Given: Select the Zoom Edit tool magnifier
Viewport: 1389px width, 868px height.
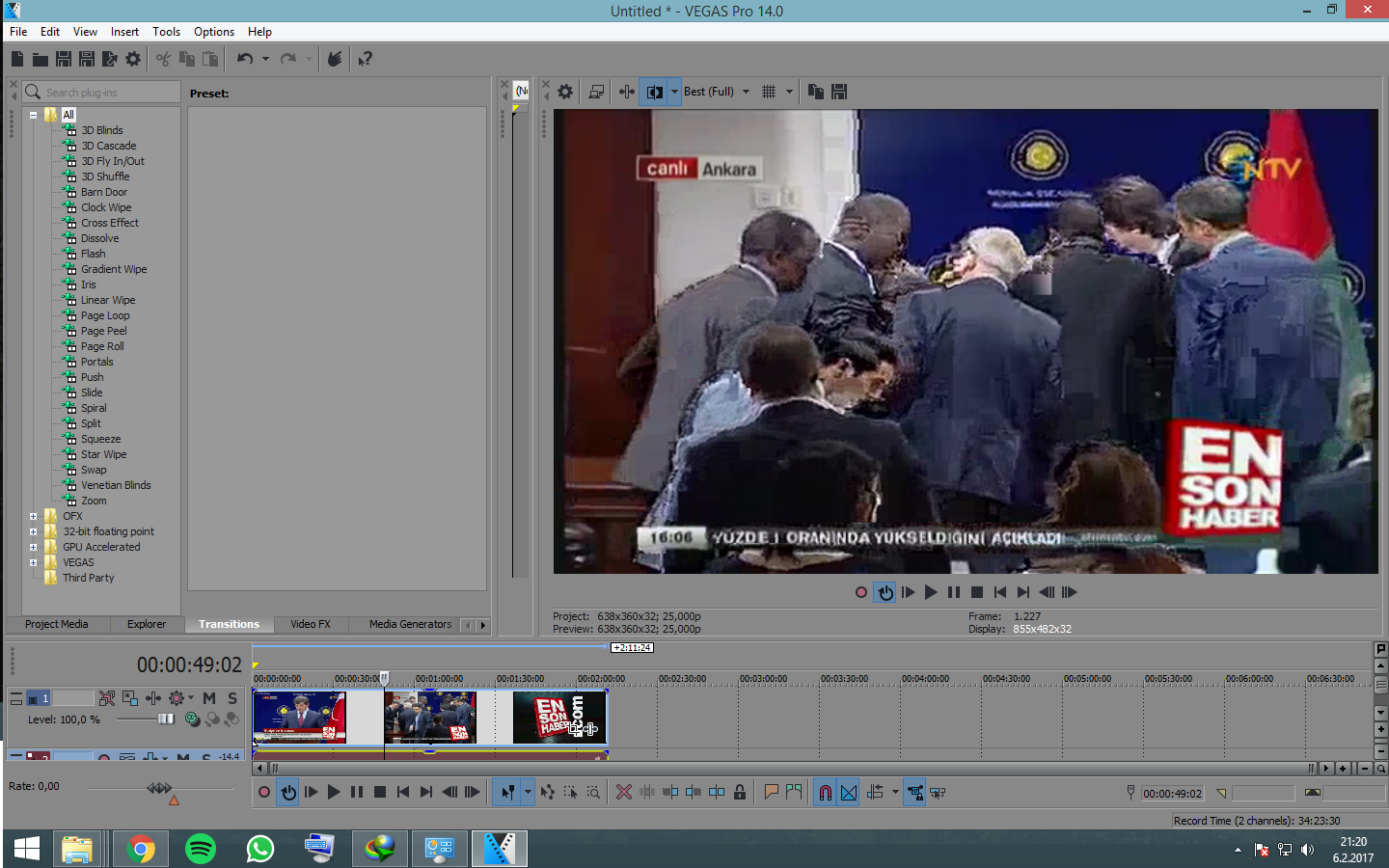Looking at the screenshot, I should 593,792.
